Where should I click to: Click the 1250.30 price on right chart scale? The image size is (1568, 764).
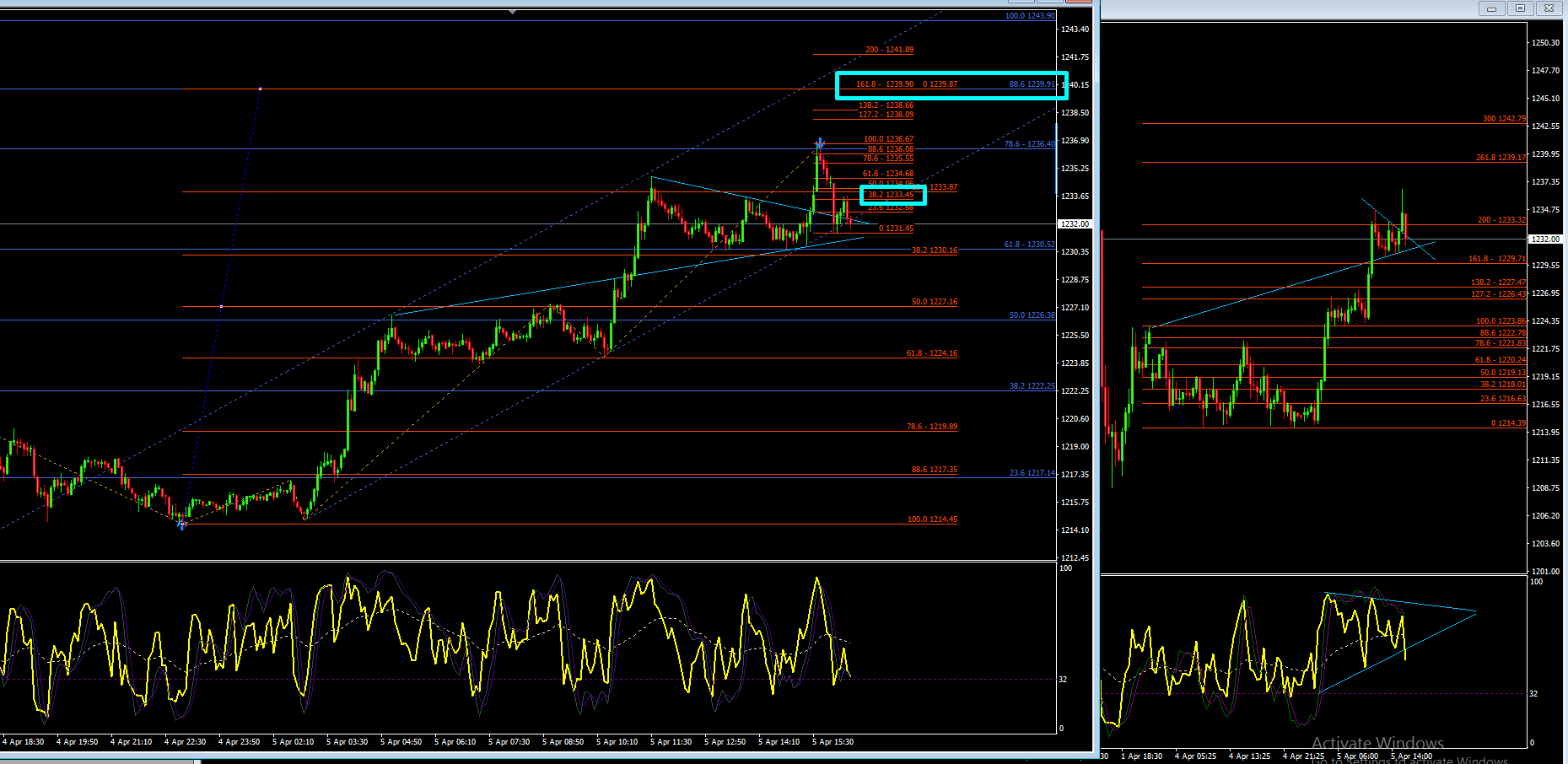click(1545, 43)
